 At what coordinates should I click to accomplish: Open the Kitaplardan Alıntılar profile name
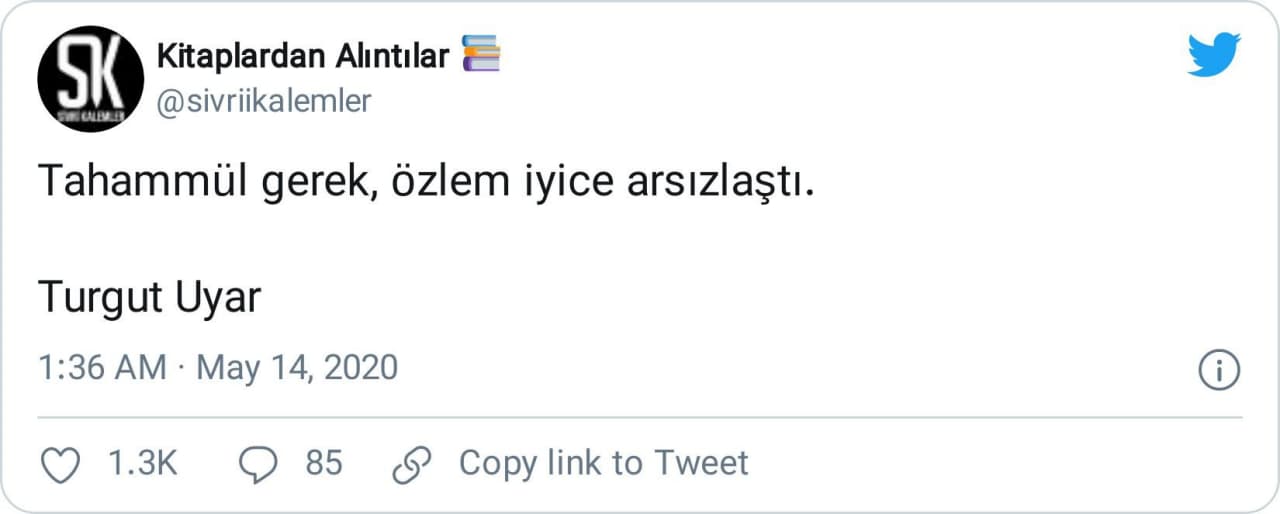[x=303, y=56]
